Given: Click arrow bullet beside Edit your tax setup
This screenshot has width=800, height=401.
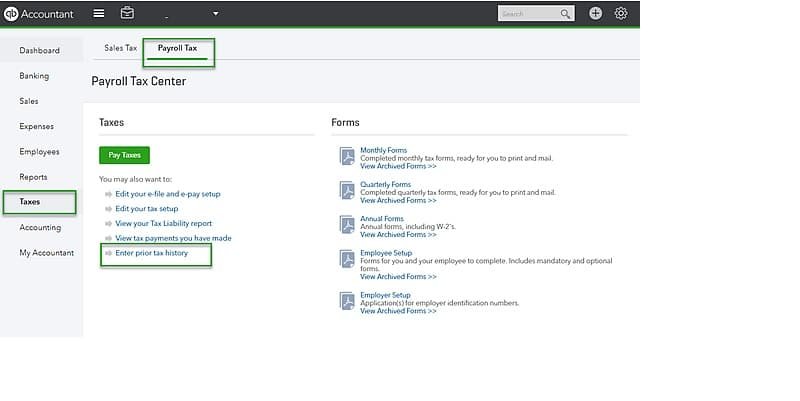Looking at the screenshot, I should (x=108, y=209).
